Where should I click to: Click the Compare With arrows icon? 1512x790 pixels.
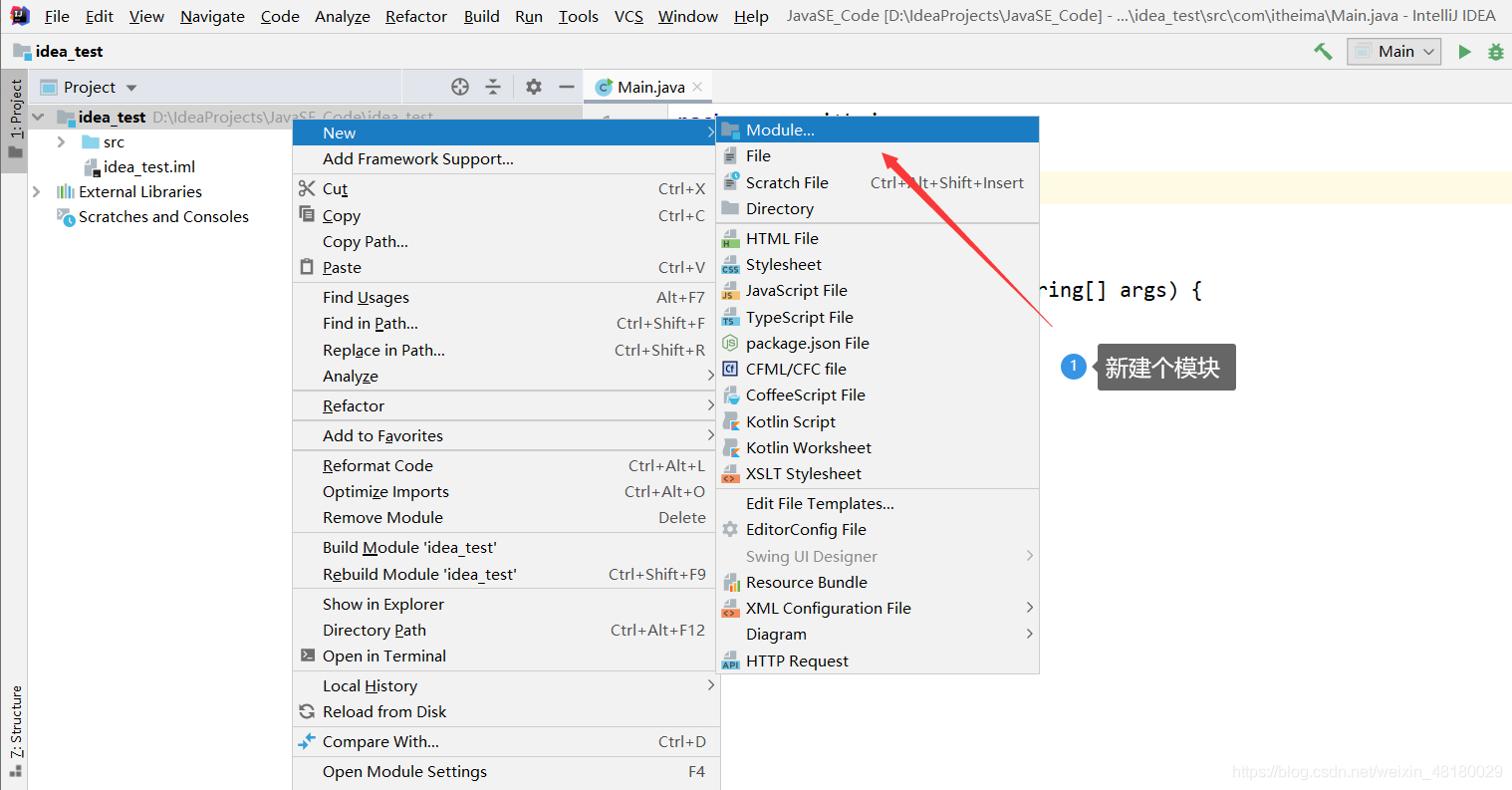307,741
